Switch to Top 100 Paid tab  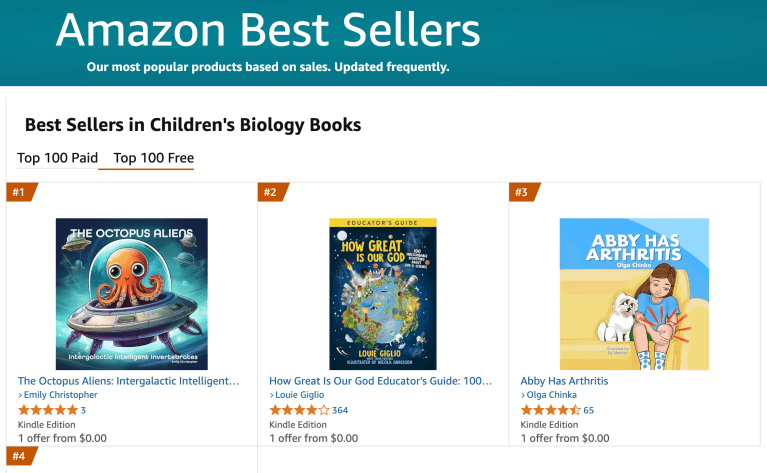pos(57,158)
